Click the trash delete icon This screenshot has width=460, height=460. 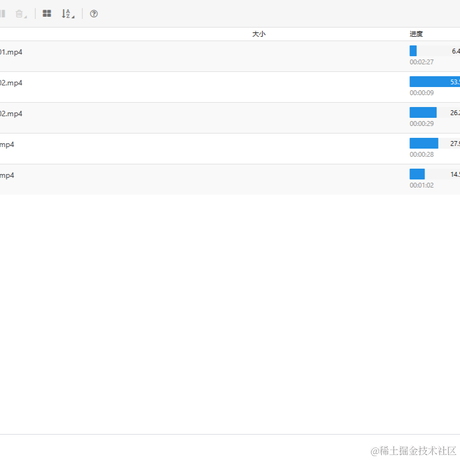click(19, 14)
